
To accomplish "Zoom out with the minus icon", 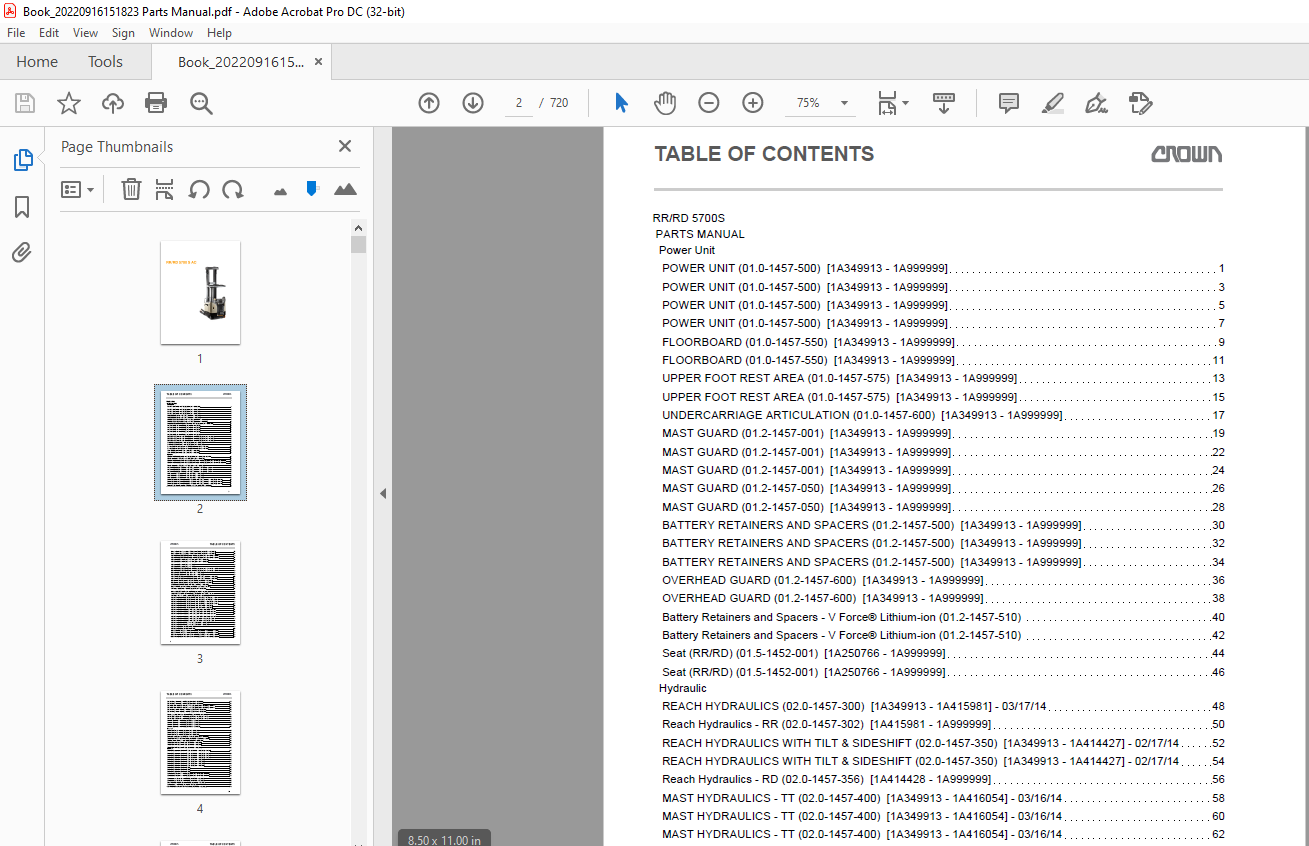I will (709, 103).
